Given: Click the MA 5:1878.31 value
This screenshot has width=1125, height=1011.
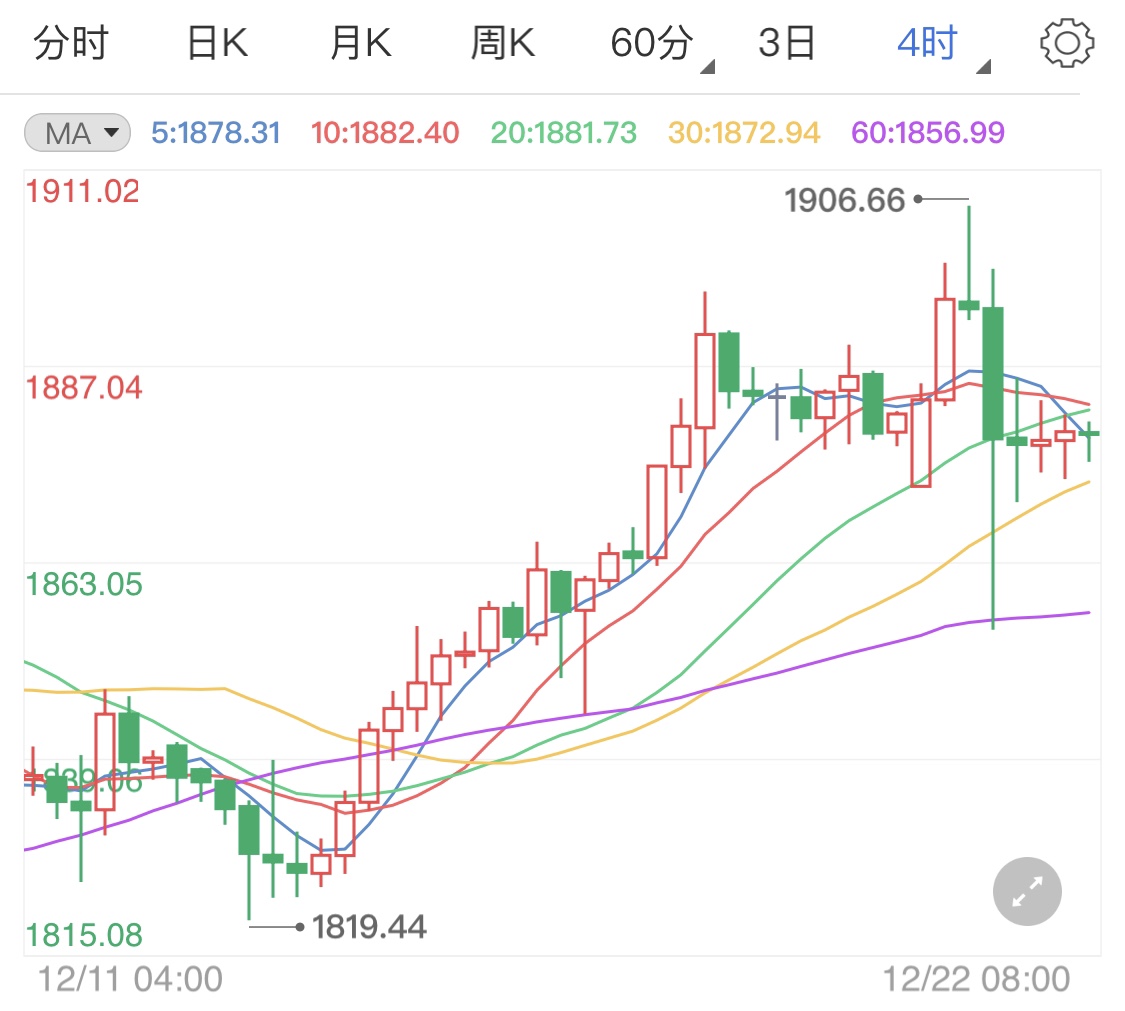Looking at the screenshot, I should click(215, 133).
